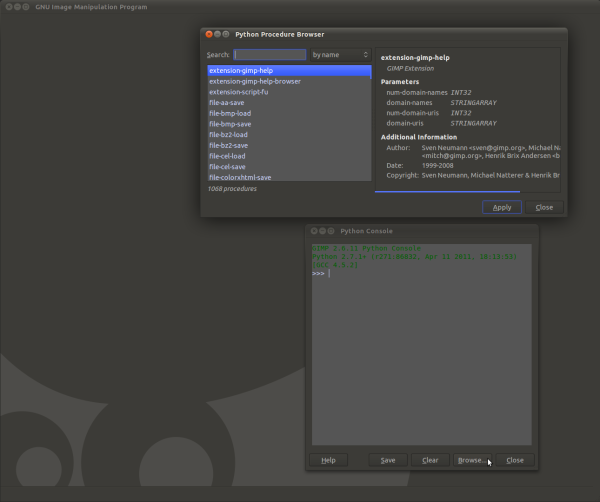Image resolution: width=600 pixels, height=502 pixels.
Task: Open the 'by name' search type dropdown
Action: pyautogui.click(x=341, y=55)
